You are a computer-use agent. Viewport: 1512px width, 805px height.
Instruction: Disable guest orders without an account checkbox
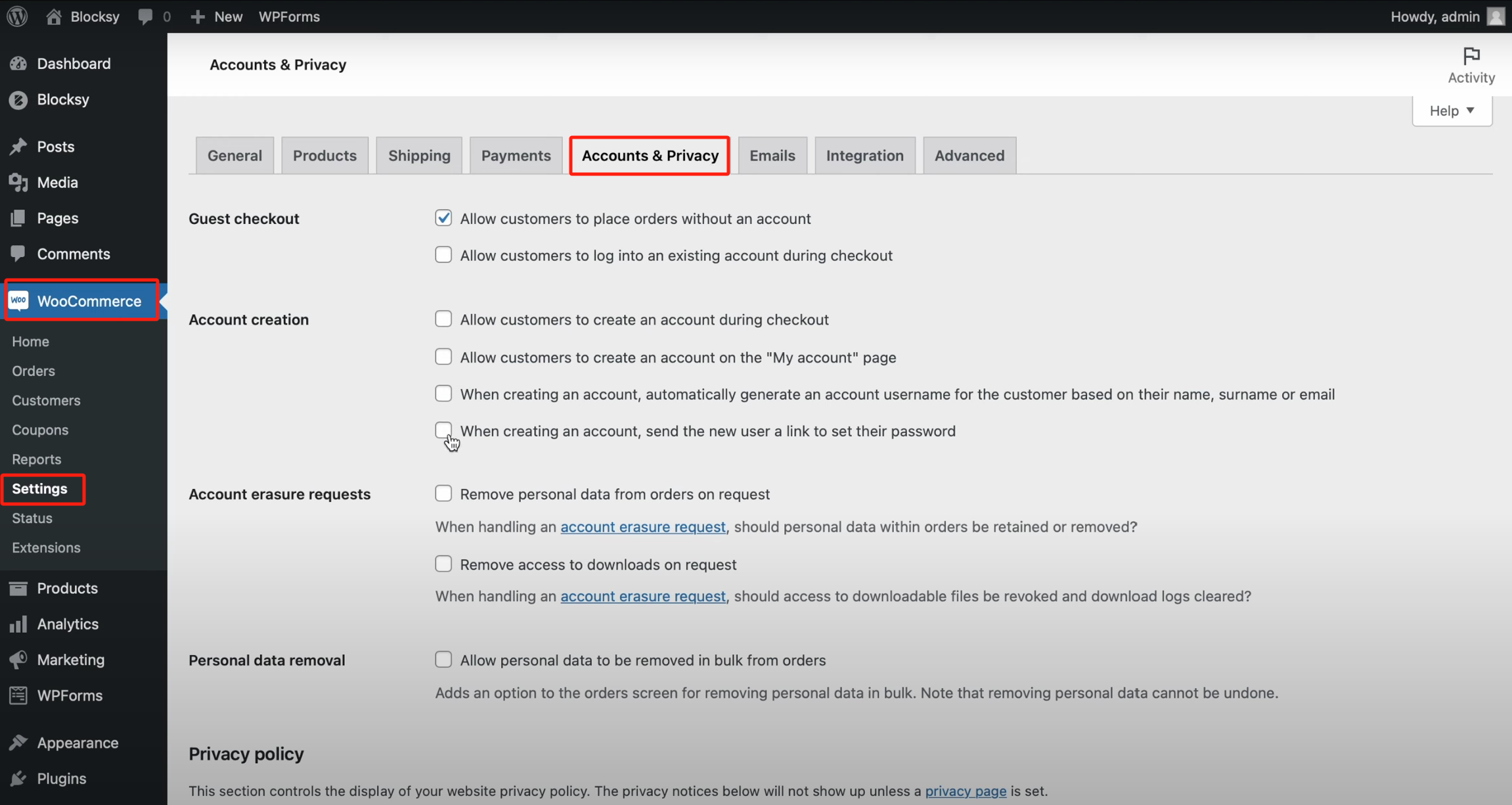(443, 218)
